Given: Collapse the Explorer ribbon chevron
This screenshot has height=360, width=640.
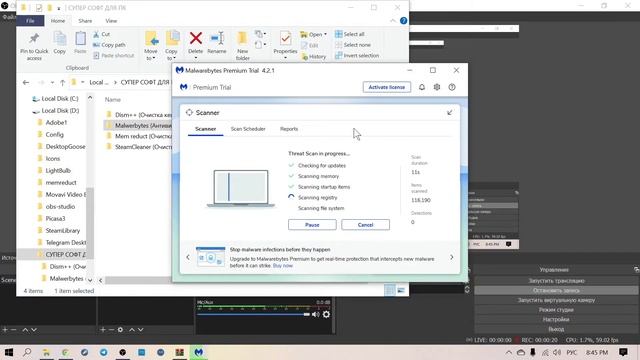Looking at the screenshot, I should coord(393,20).
